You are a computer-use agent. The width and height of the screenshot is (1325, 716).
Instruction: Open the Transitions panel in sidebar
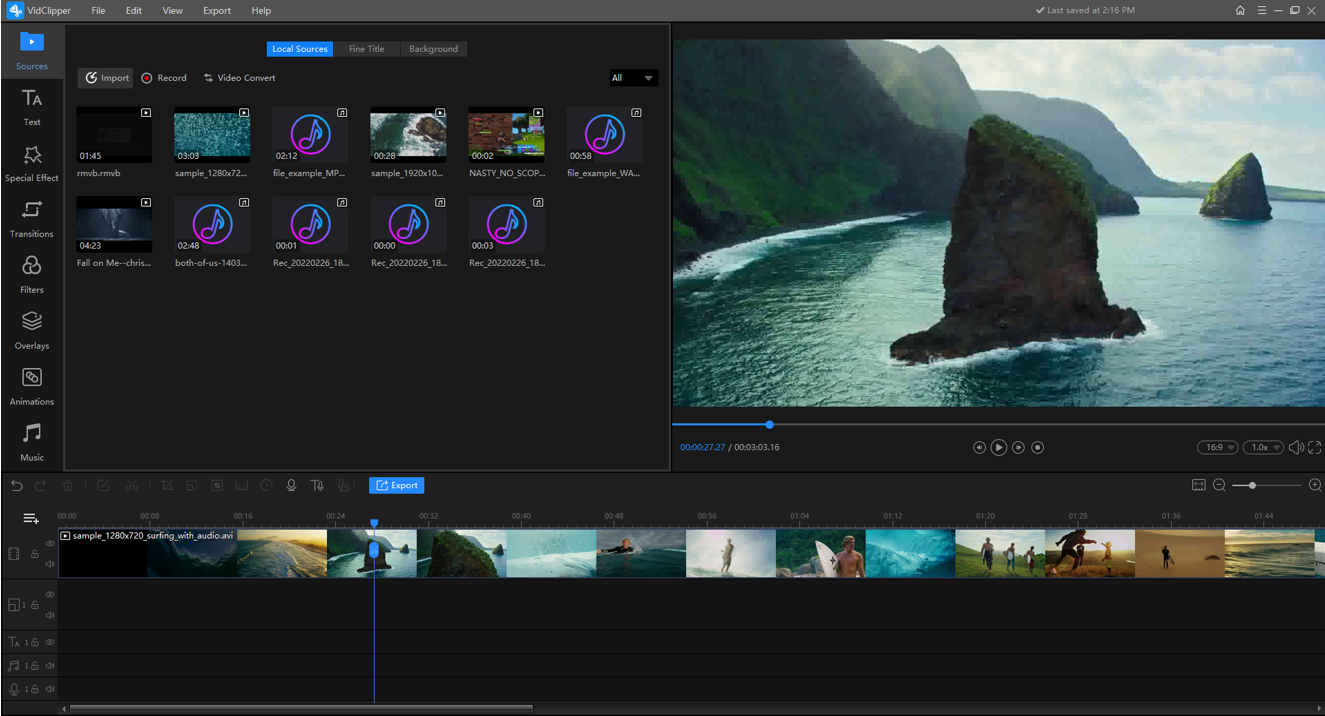tap(32, 219)
